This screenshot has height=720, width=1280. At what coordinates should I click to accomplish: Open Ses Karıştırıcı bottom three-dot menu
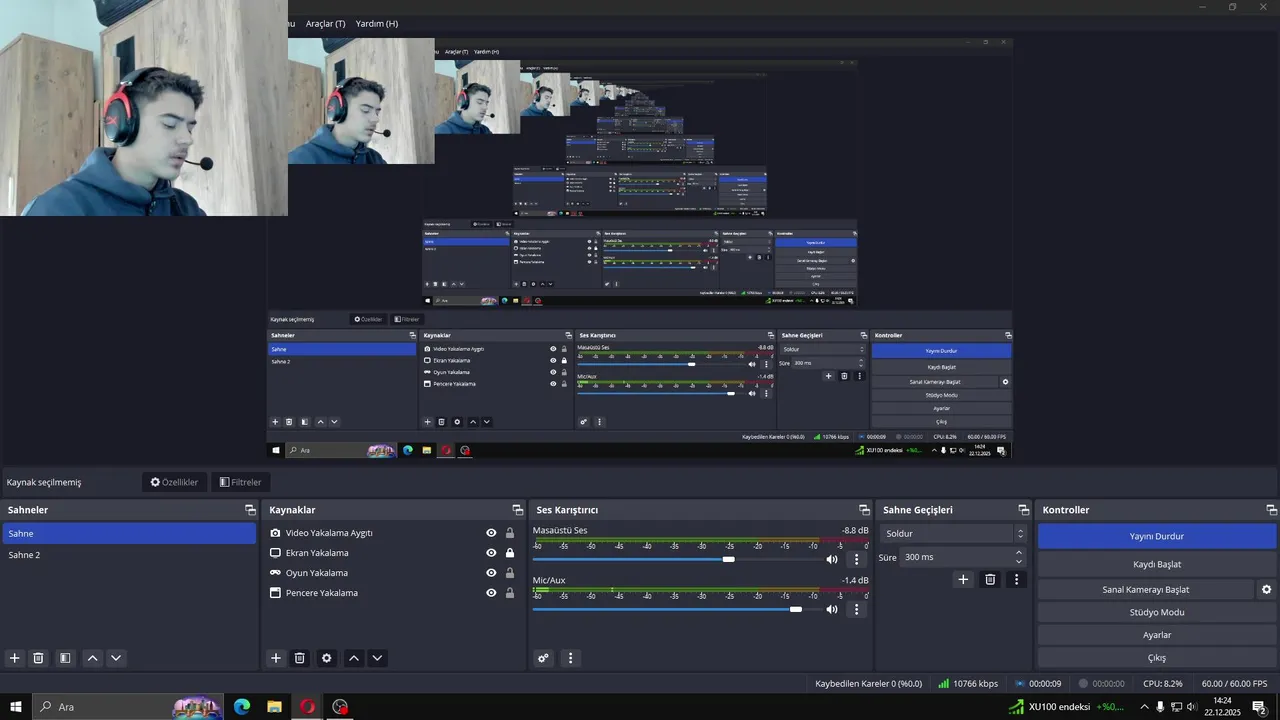pos(571,658)
